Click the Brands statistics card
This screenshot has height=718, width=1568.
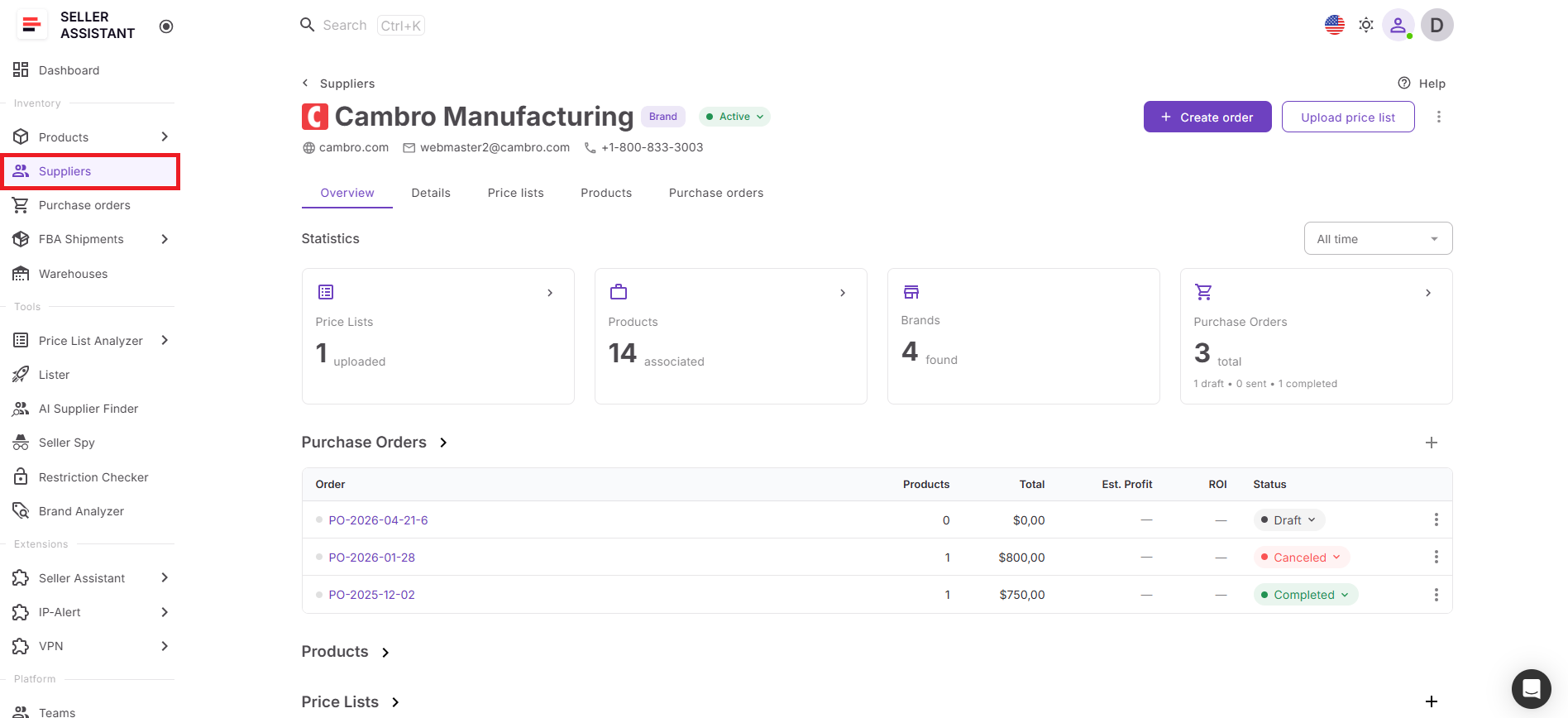coord(1023,336)
